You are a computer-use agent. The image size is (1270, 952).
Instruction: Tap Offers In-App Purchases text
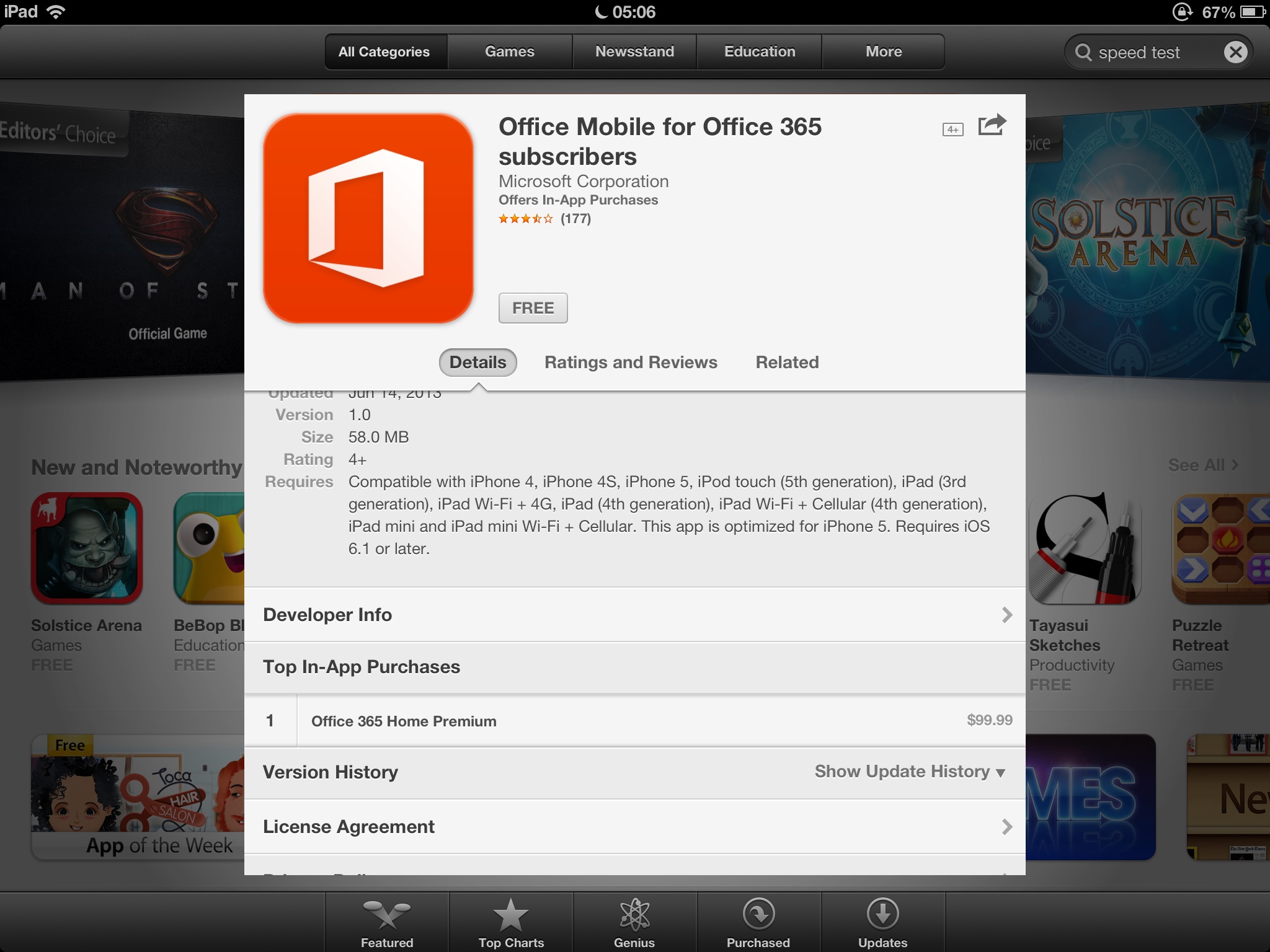coord(578,200)
